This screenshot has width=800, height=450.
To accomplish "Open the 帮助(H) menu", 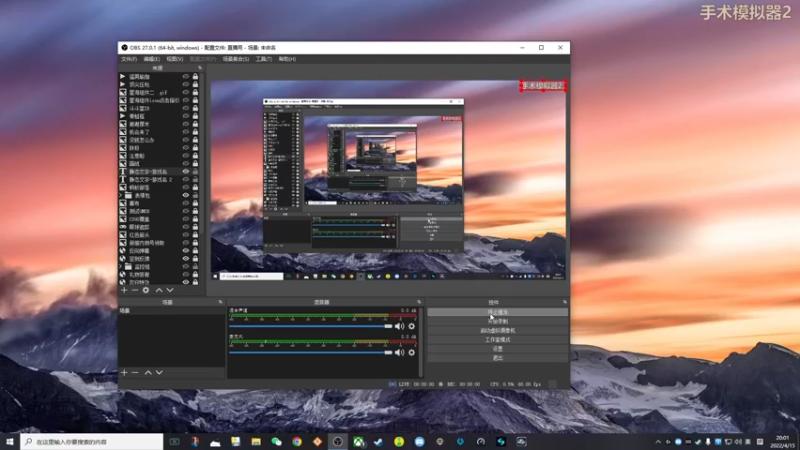I will [x=287, y=59].
